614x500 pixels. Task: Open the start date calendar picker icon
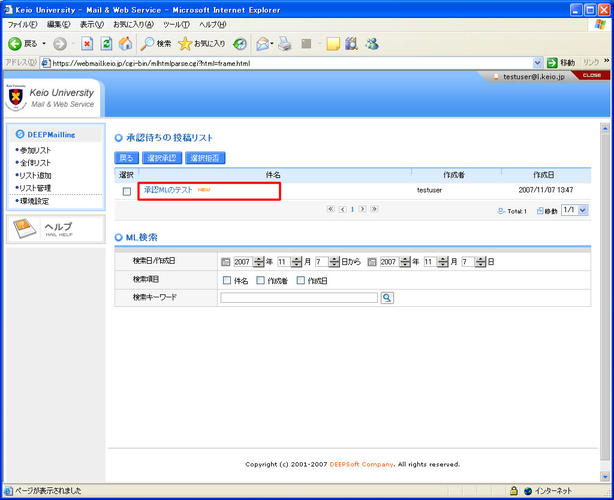[225, 262]
